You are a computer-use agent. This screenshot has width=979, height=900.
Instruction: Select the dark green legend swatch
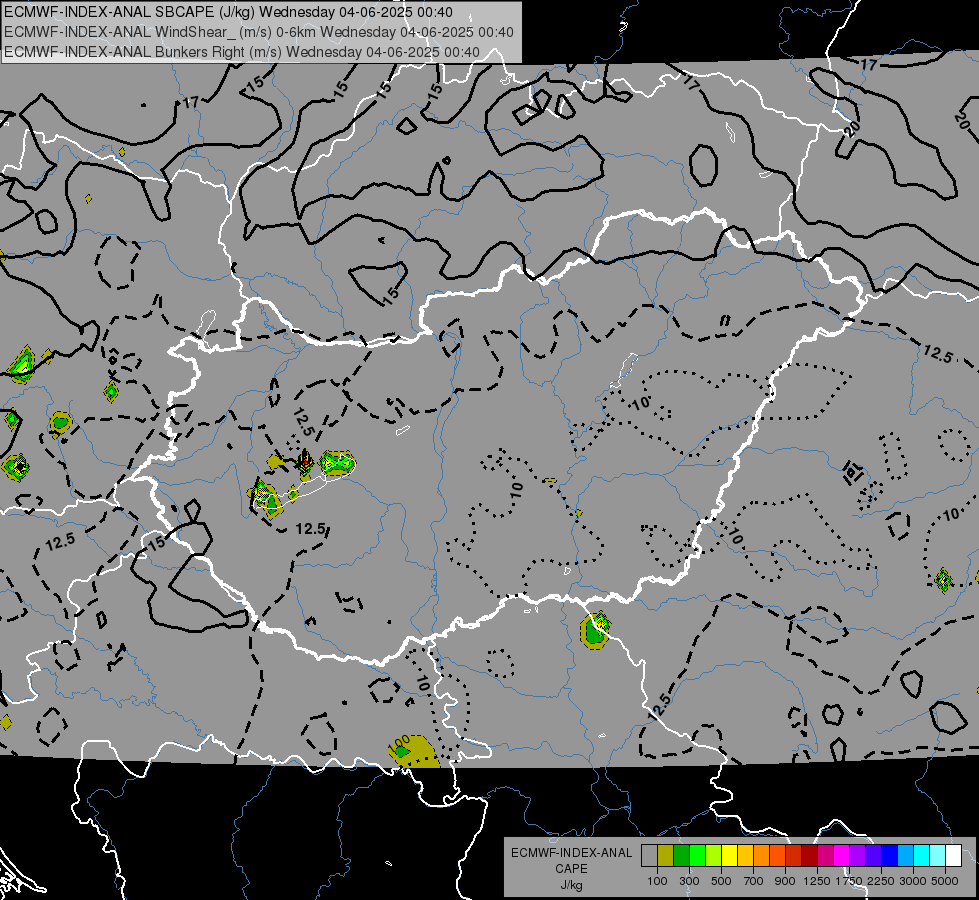tap(681, 855)
